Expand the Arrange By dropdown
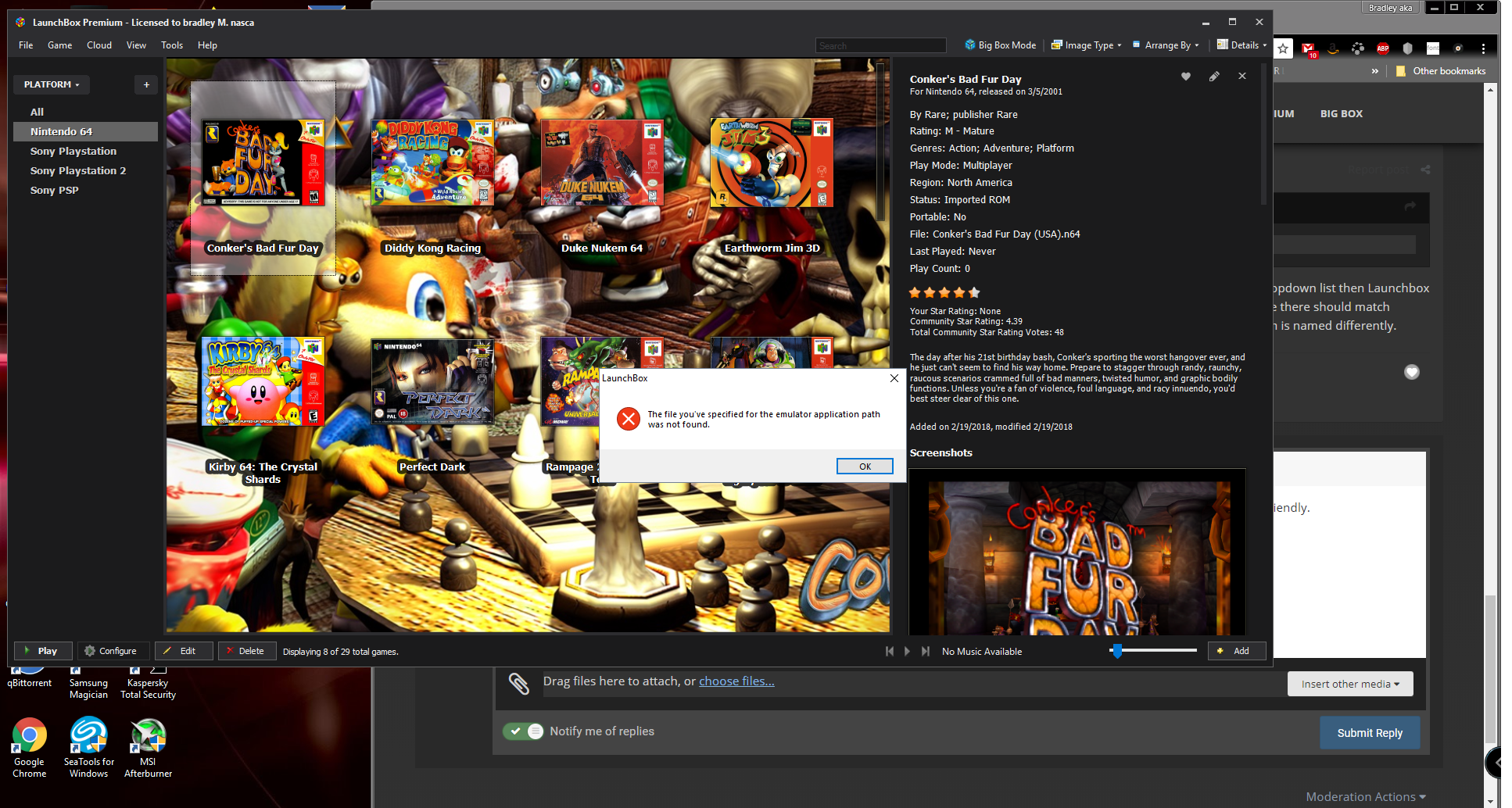Image resolution: width=1512 pixels, height=808 pixels. tap(1166, 45)
